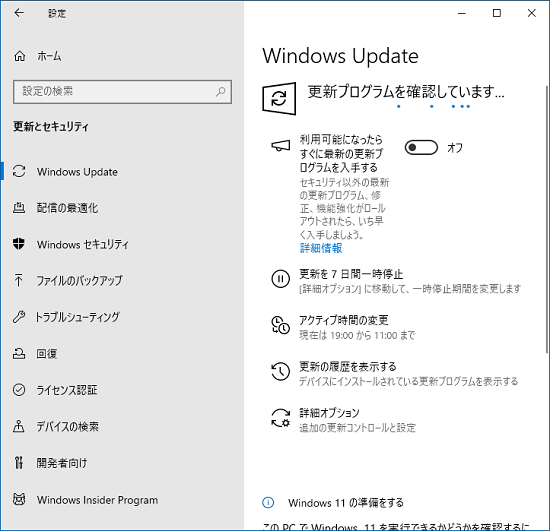550x531 pixels.
Task: Click the Home house icon
Action: tap(20, 56)
